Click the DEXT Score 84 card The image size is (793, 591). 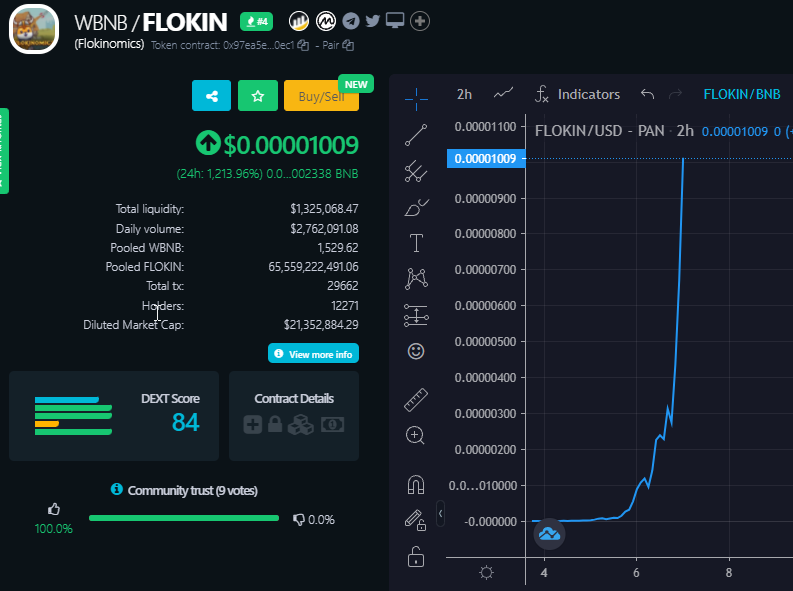click(x=114, y=416)
